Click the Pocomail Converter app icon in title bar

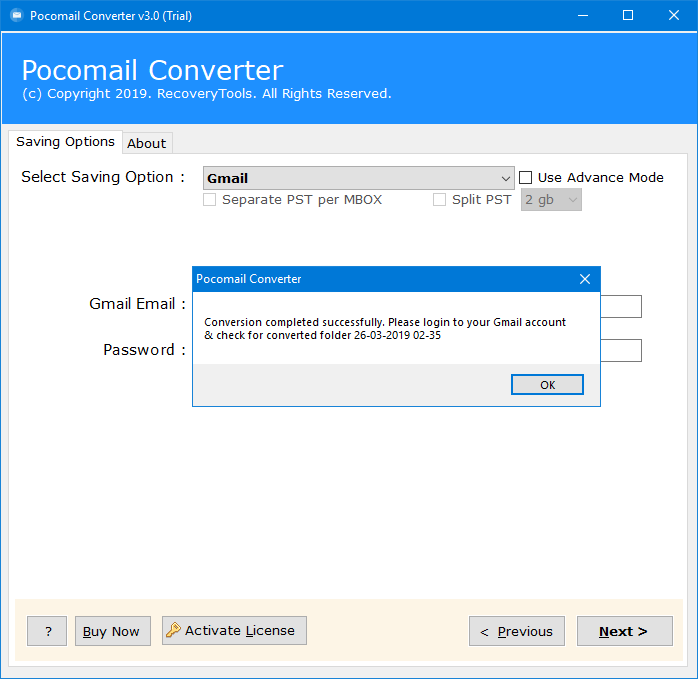pos(17,16)
